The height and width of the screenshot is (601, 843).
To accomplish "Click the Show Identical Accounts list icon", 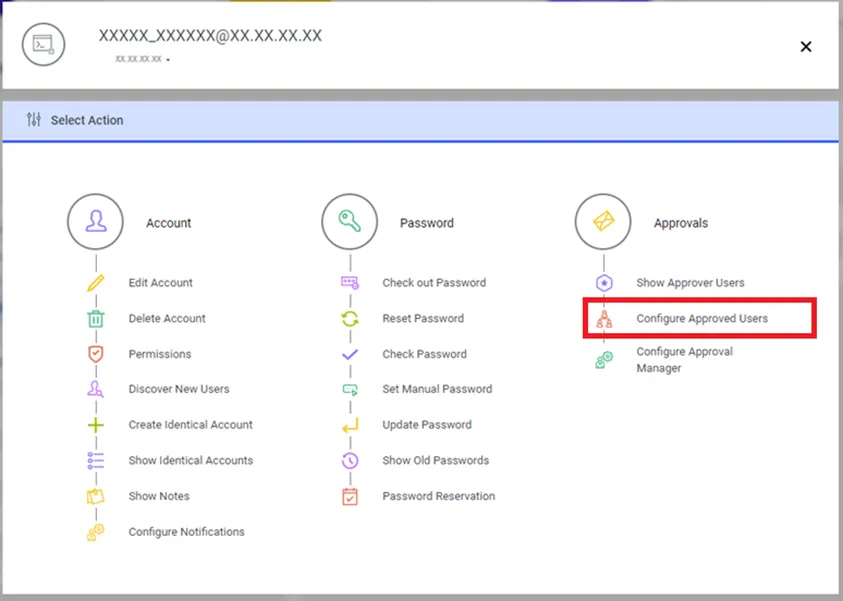I will (96, 461).
